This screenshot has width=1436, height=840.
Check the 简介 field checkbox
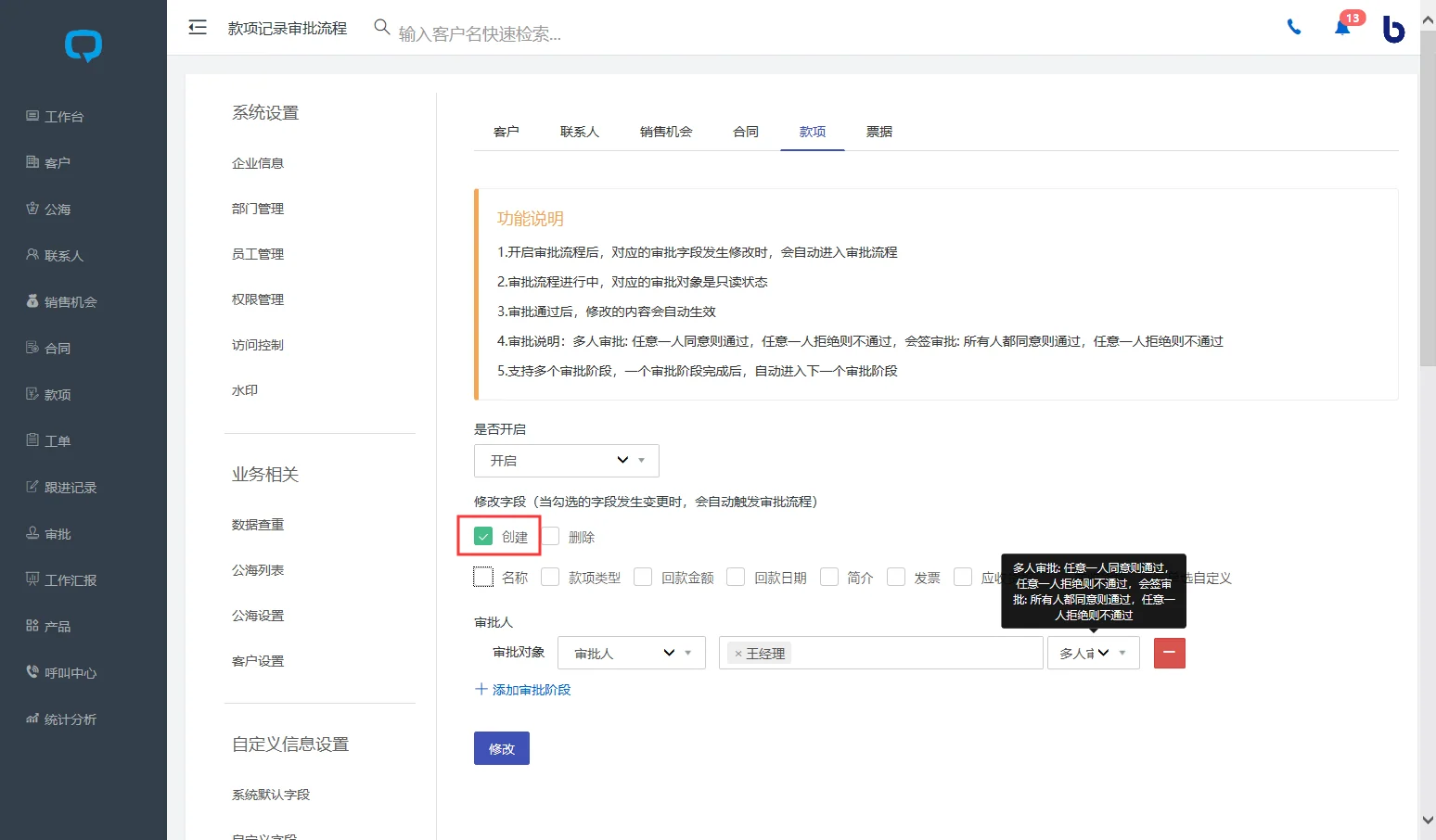point(829,577)
